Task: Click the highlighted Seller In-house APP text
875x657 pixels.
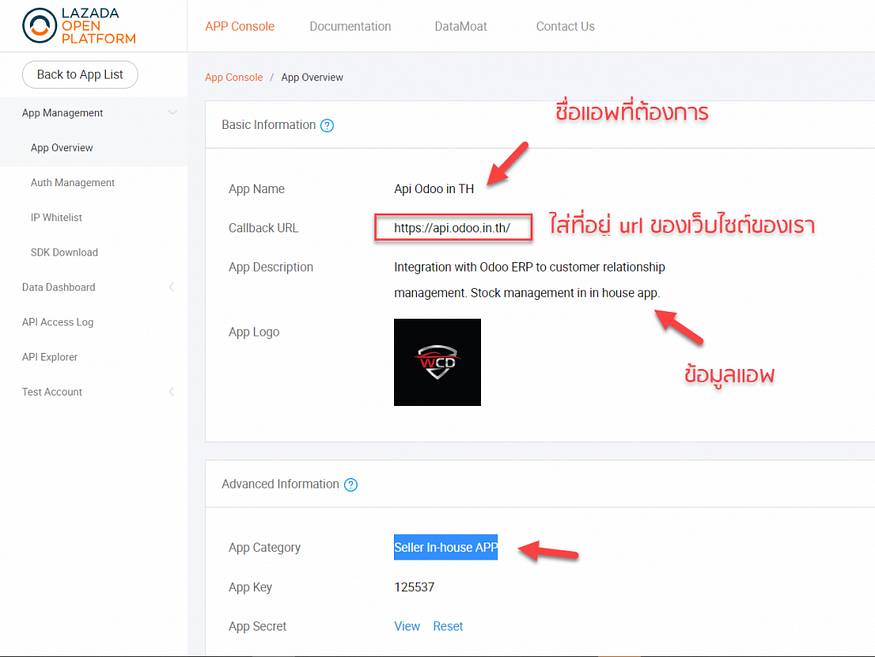Action: pos(446,548)
